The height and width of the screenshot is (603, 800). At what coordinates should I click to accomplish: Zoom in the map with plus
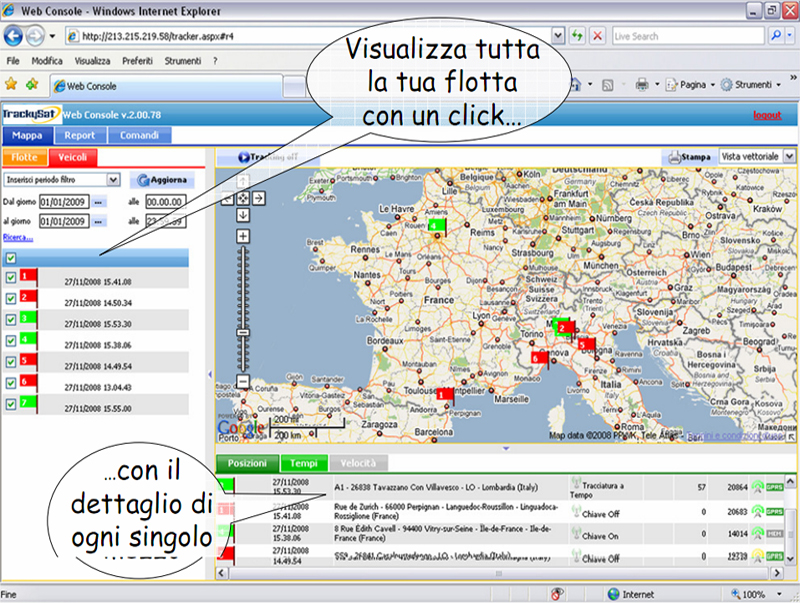243,236
